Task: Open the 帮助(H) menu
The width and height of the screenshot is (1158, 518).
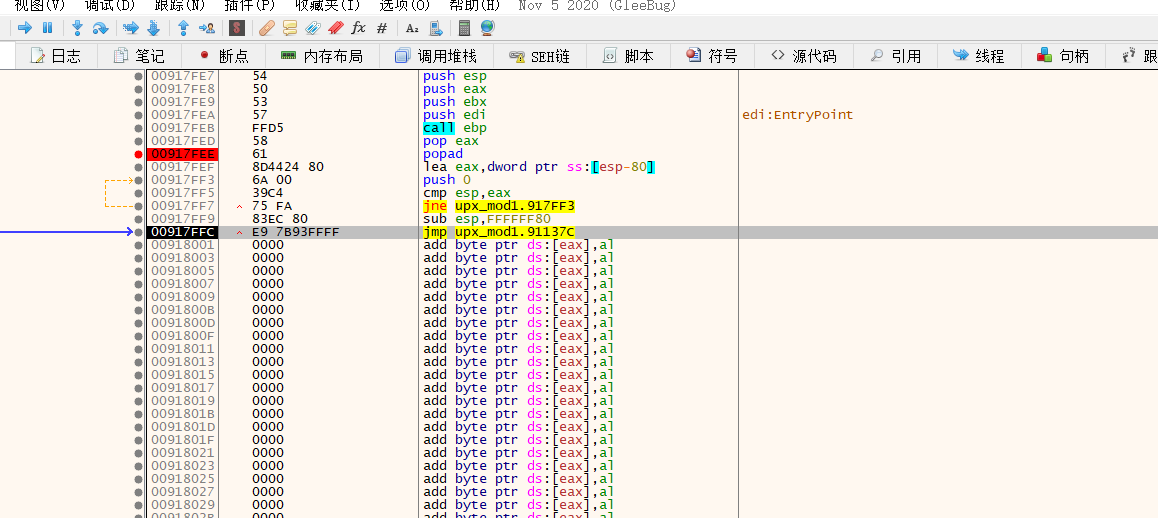Action: pos(474,6)
